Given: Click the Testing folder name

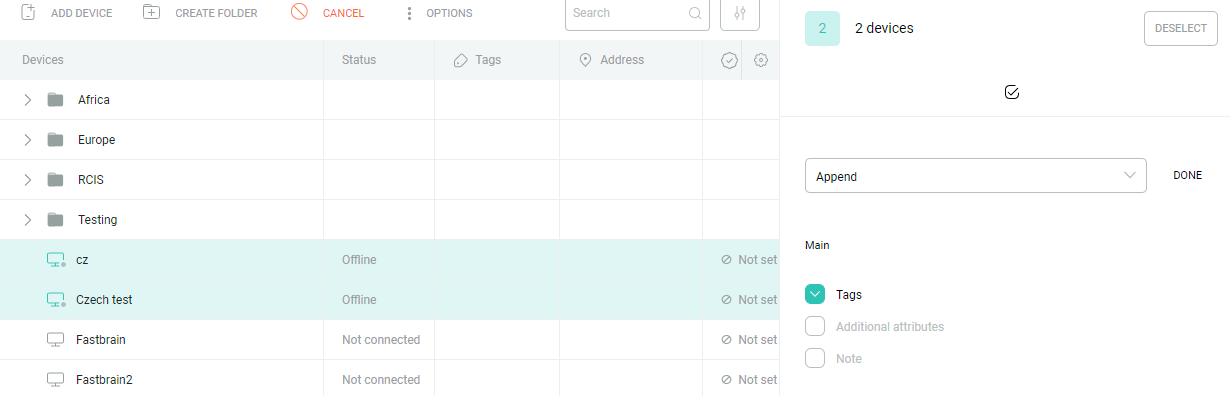Looking at the screenshot, I should point(97,220).
